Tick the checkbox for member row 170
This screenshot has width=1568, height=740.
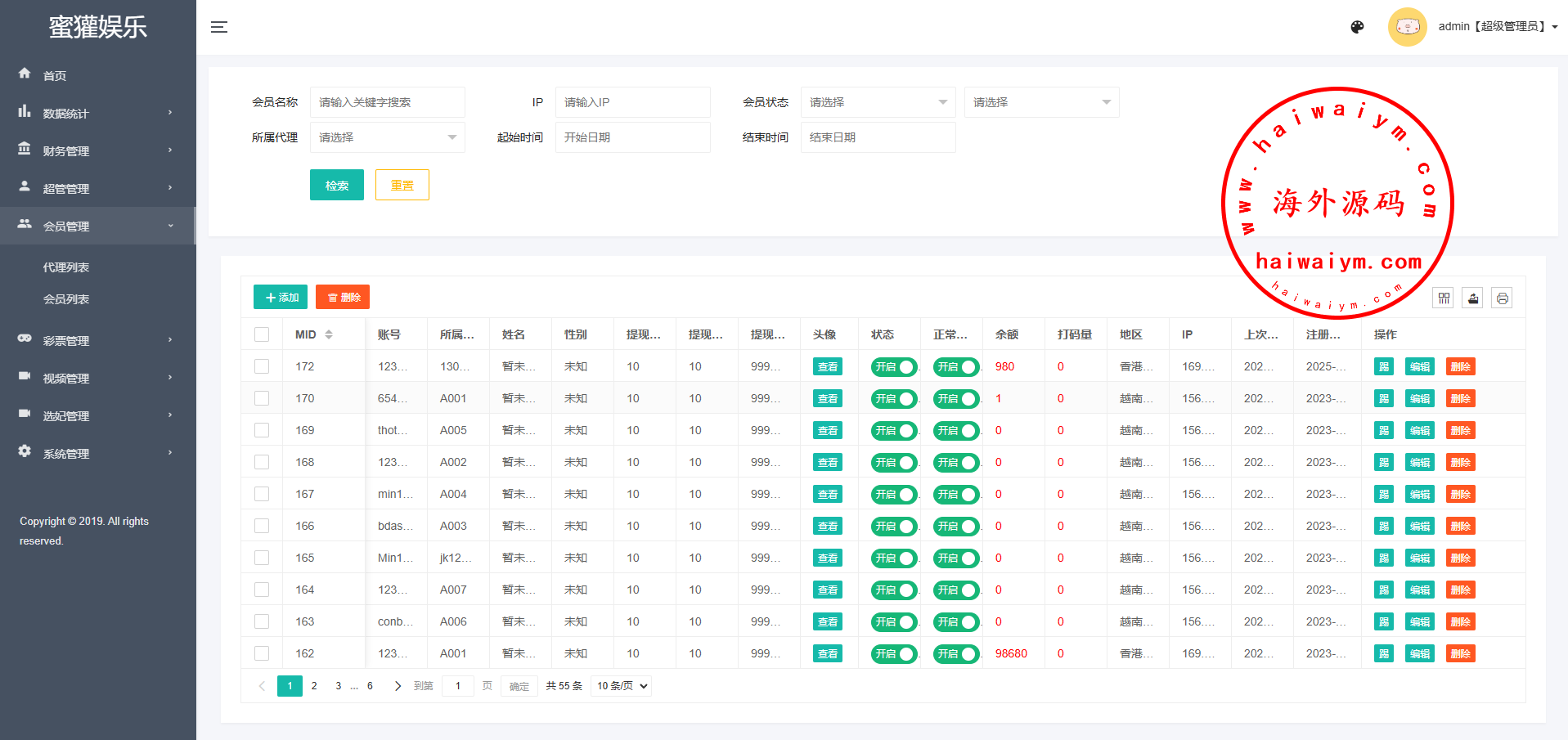click(262, 398)
